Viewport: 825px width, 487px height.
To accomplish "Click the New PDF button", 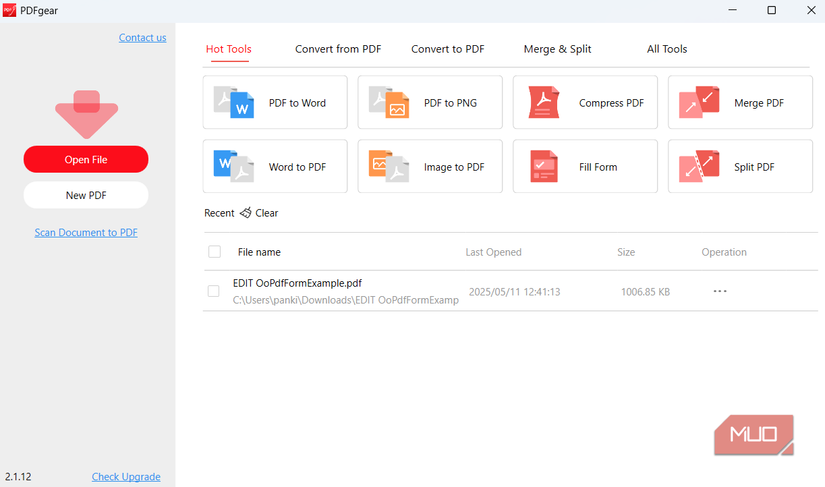I will [x=86, y=195].
